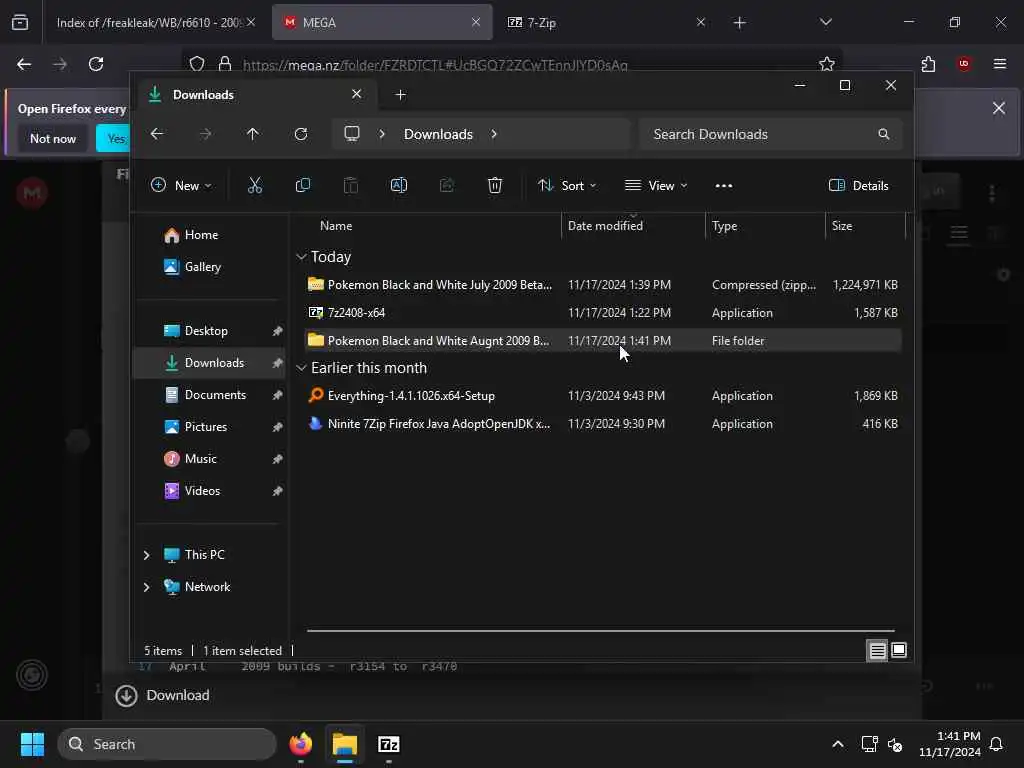Image resolution: width=1024 pixels, height=768 pixels.
Task: Click the Windows taskbar Search box
Action: coord(167,744)
